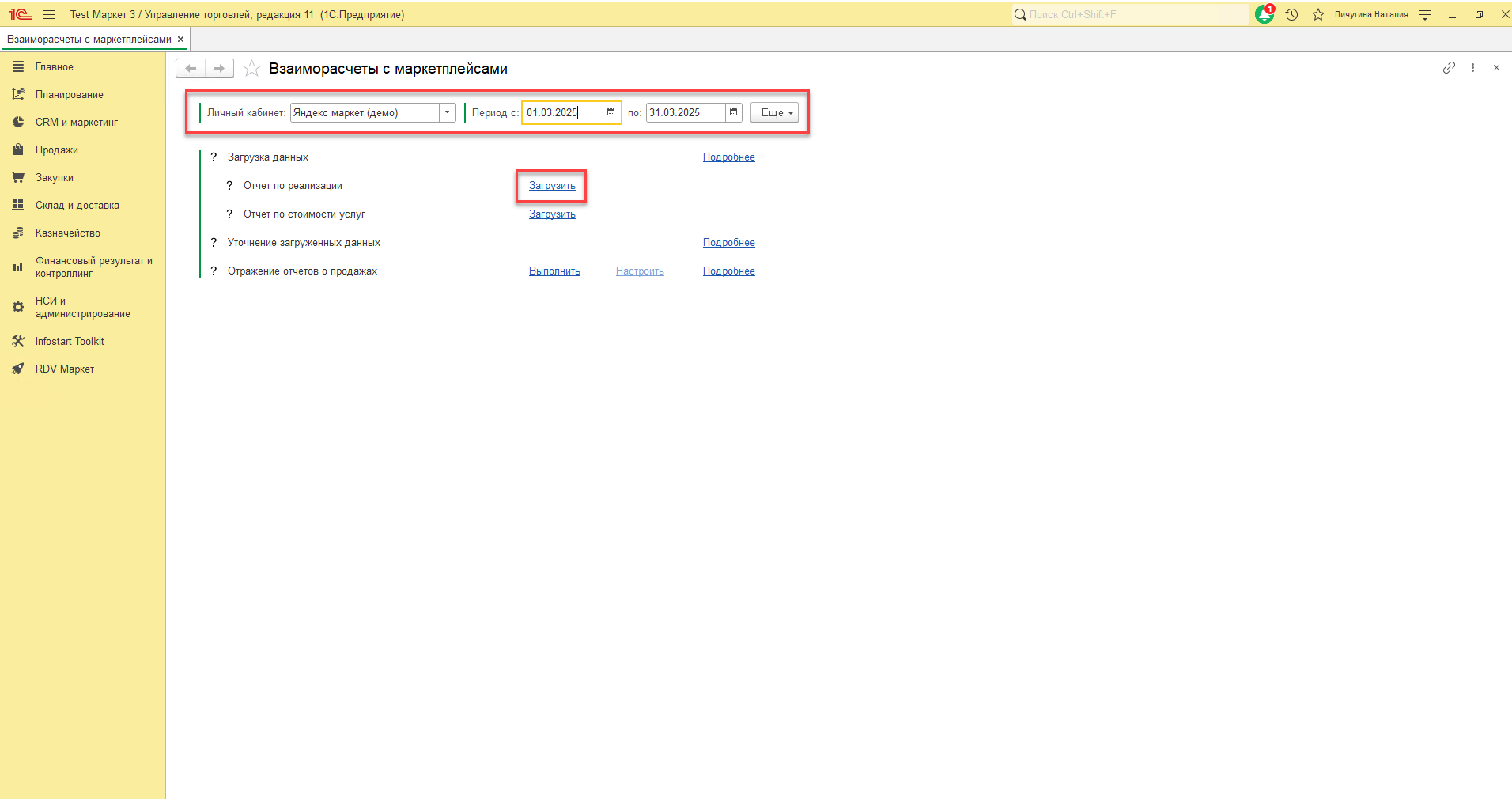
Task: Click the forward navigation arrow
Action: point(219,69)
